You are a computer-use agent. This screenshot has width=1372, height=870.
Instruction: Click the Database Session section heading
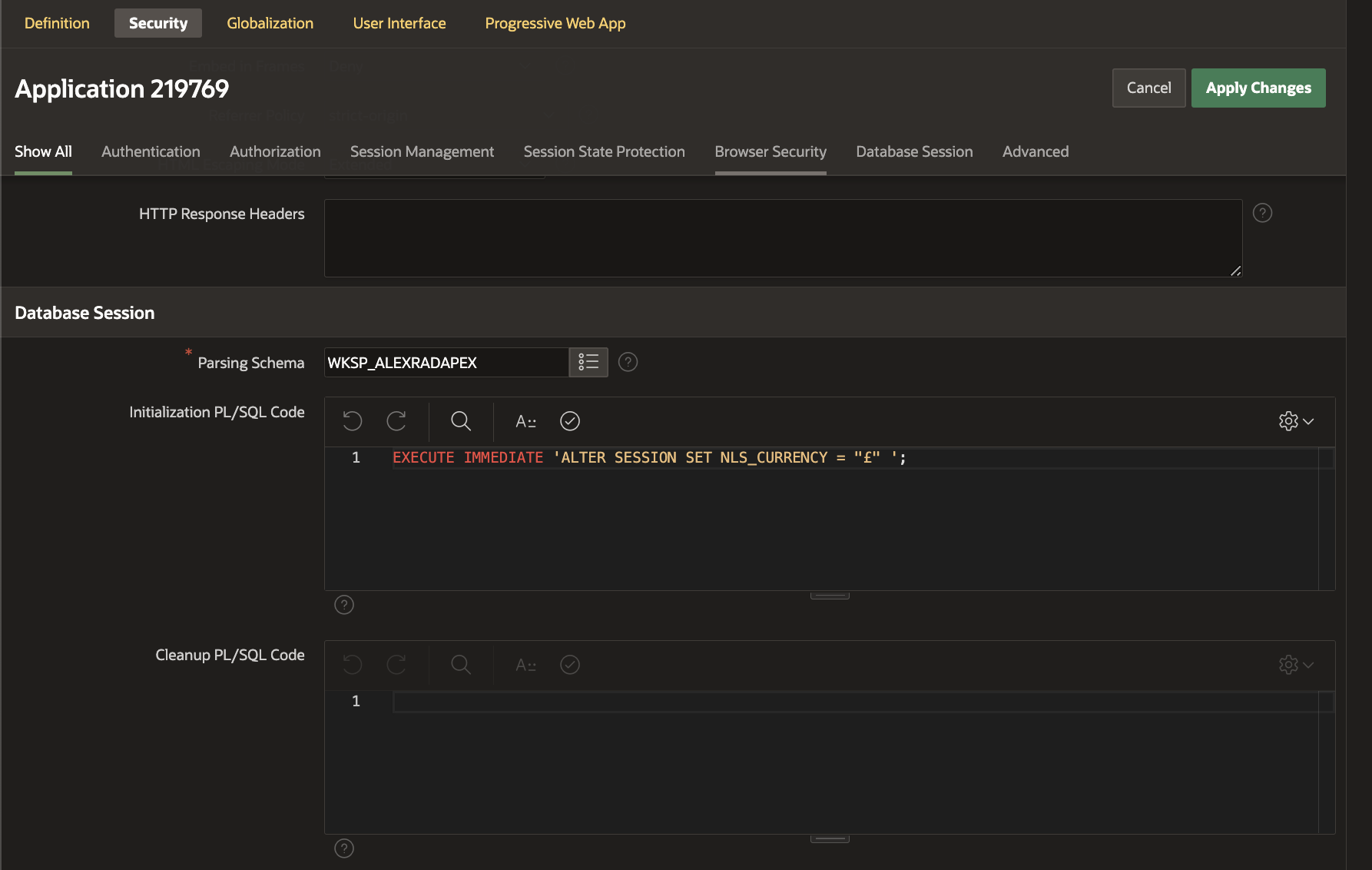click(x=85, y=313)
